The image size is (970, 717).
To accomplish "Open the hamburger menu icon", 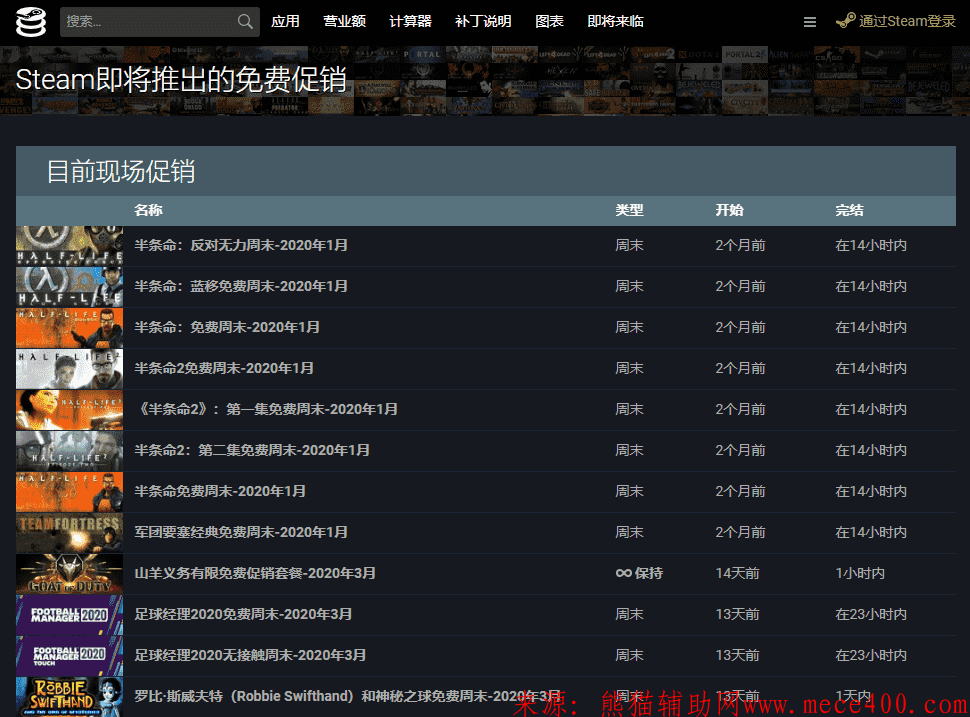I will click(x=810, y=22).
